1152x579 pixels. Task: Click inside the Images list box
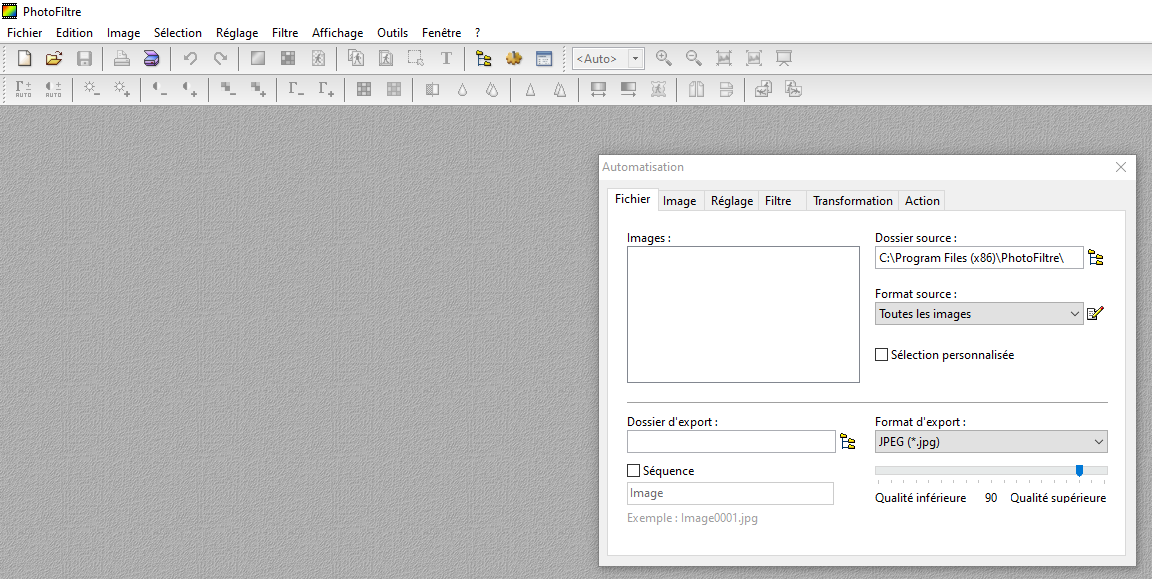(743, 314)
